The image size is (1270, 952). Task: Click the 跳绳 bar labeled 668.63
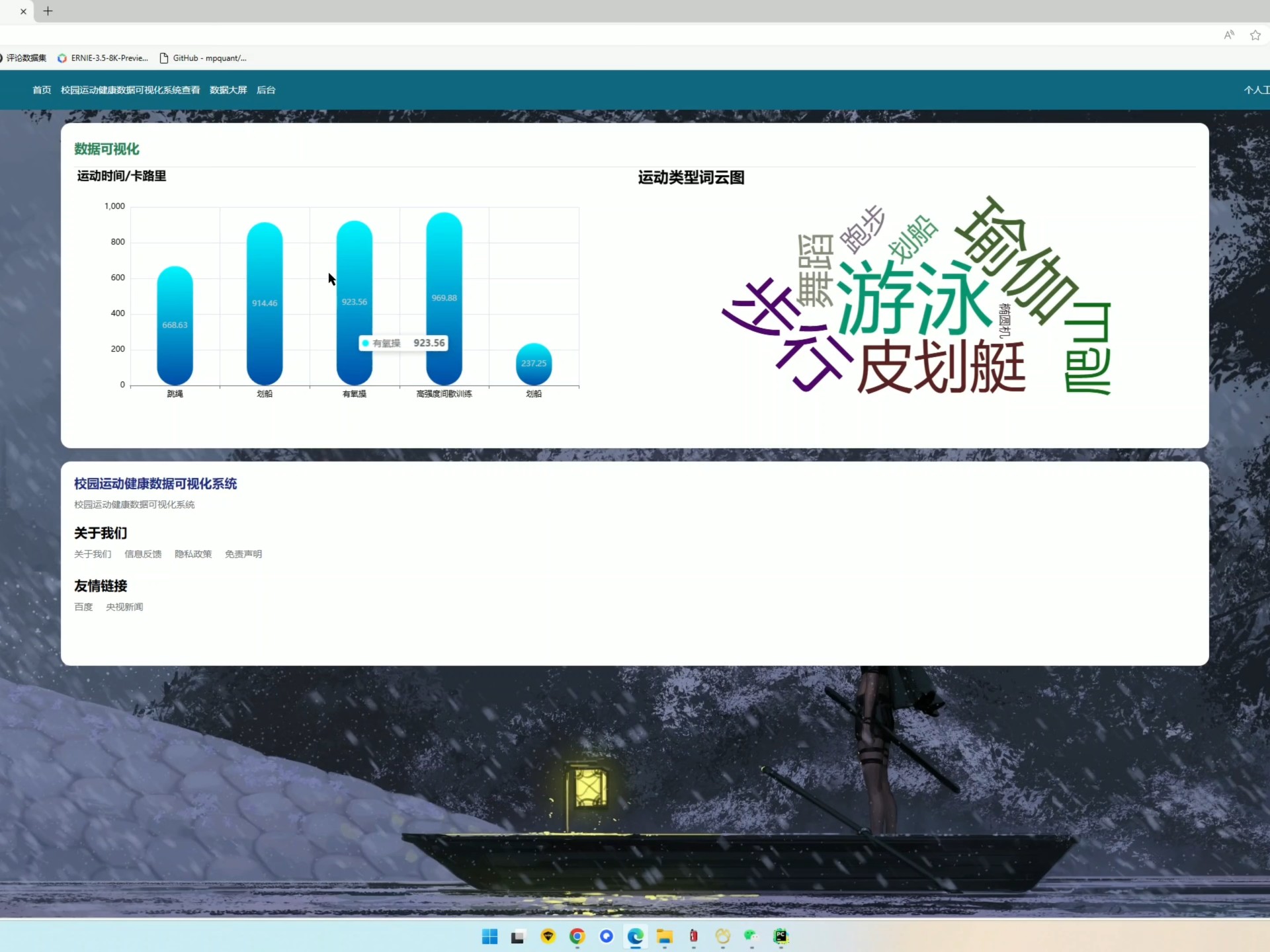(175, 325)
